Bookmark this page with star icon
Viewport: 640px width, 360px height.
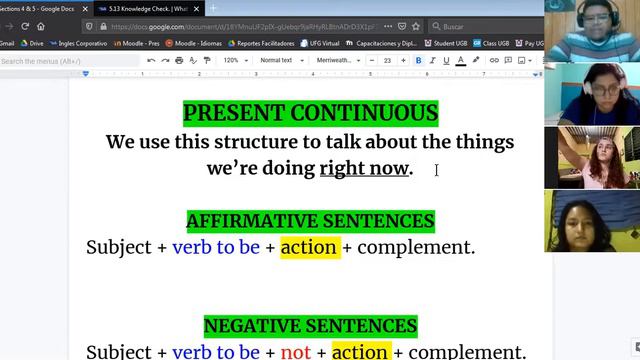coord(416,27)
